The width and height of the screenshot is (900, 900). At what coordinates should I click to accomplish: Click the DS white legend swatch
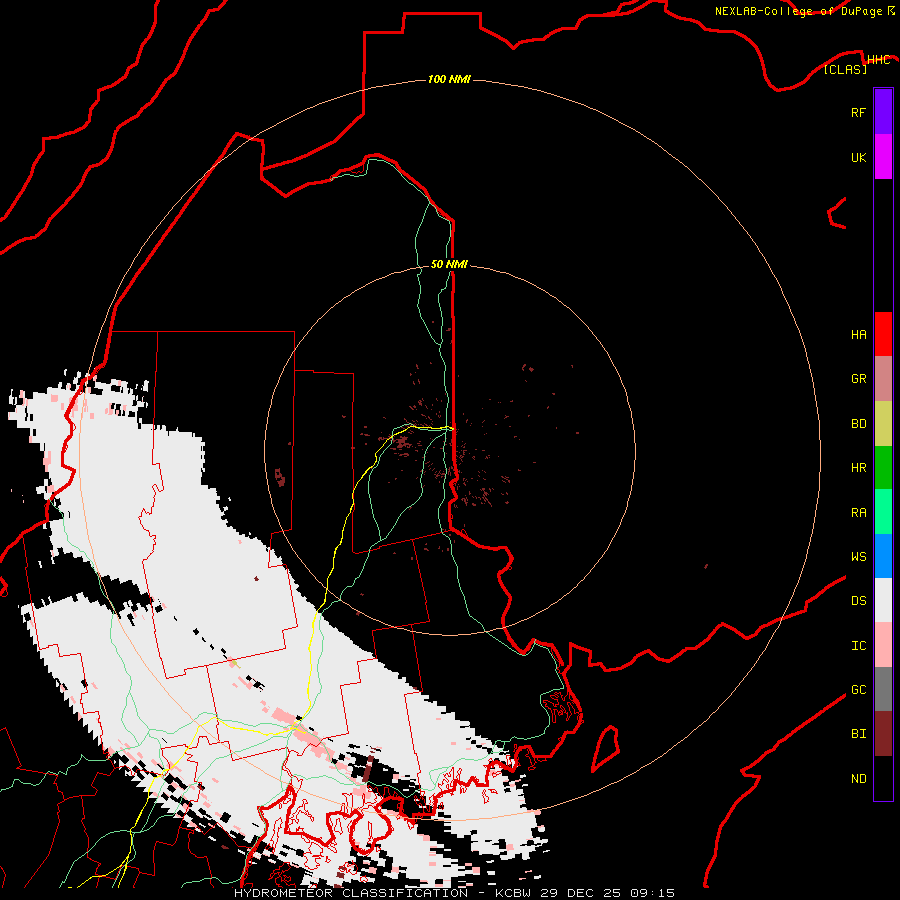click(x=883, y=600)
